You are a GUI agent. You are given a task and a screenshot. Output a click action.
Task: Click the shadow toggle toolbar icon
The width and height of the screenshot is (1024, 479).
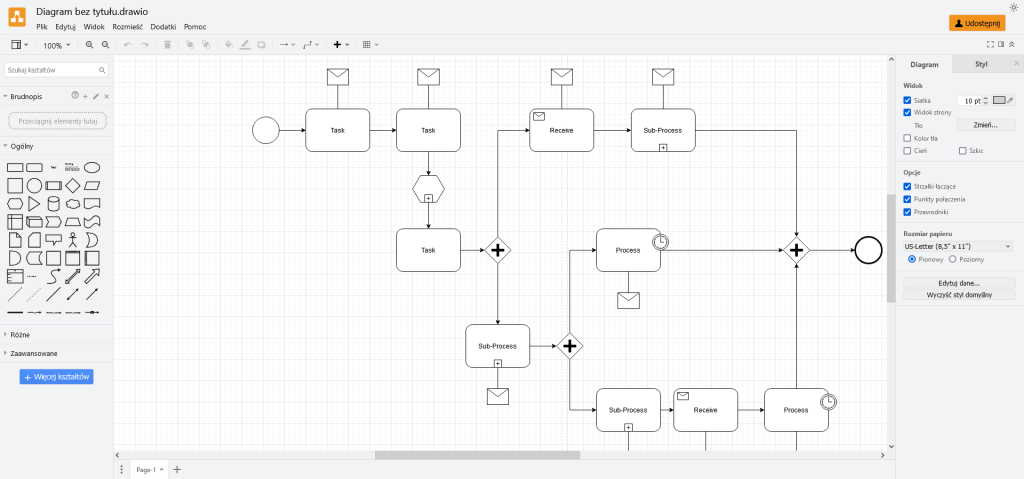[x=261, y=45]
